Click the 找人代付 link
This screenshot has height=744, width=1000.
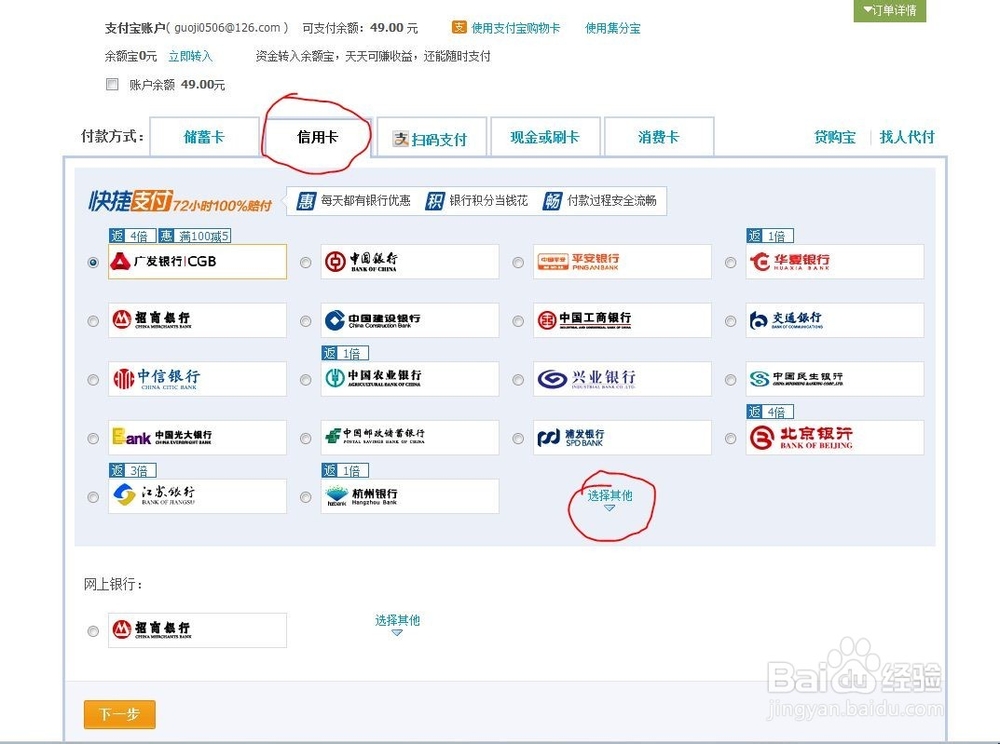tap(907, 136)
